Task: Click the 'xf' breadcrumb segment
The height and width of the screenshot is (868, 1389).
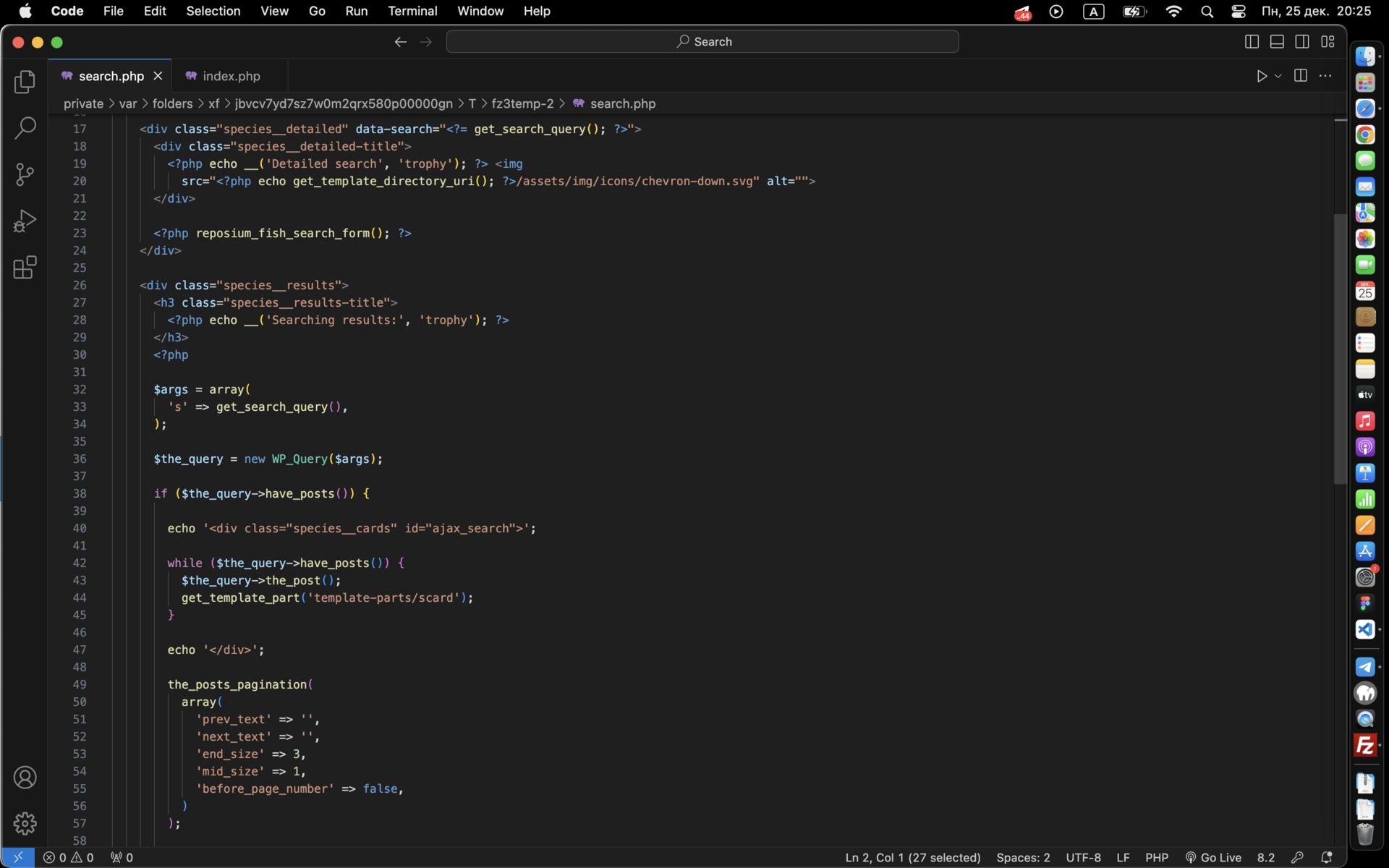Action: coord(214,103)
